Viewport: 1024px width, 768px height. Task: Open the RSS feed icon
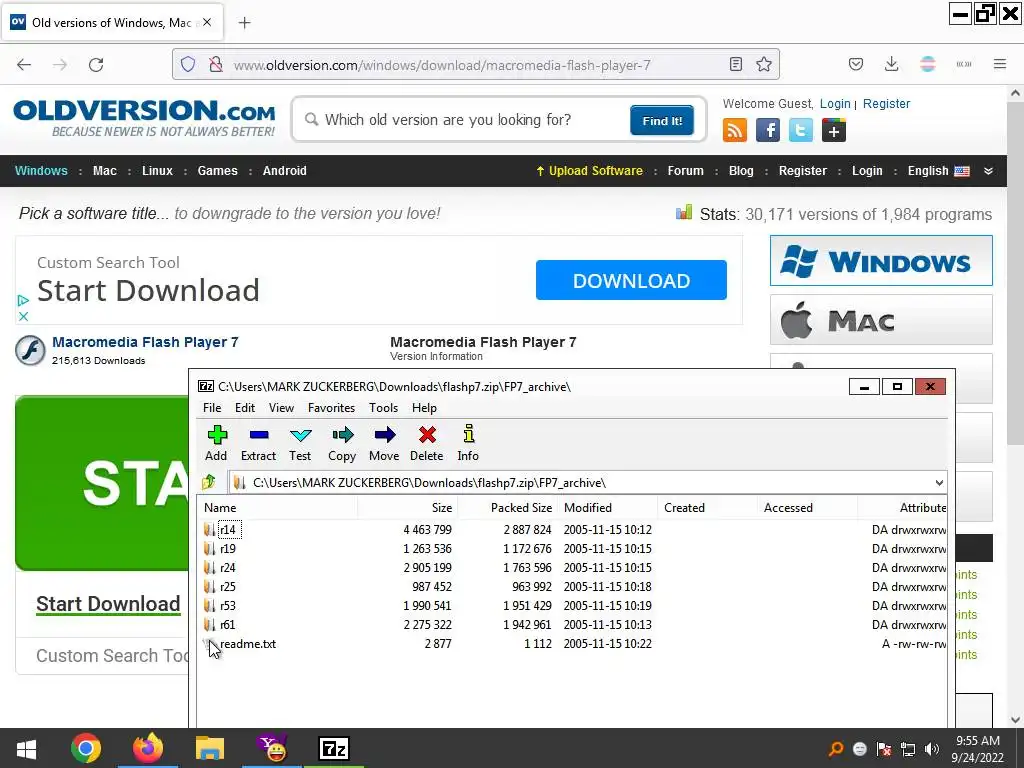pyautogui.click(x=735, y=130)
